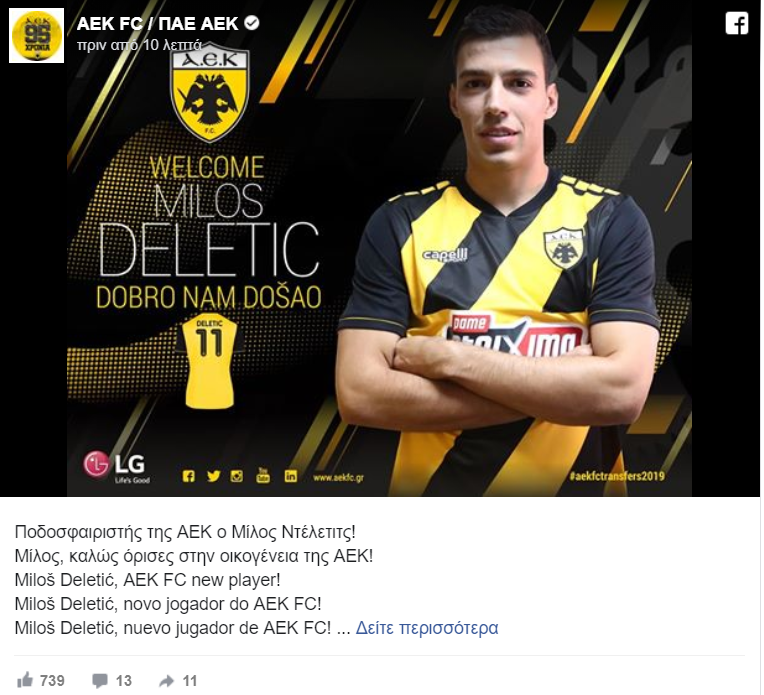The image size is (764, 695).
Task: Click the verified badge next to ΠΑΕ ΑΕΚ
Action: pos(251,23)
